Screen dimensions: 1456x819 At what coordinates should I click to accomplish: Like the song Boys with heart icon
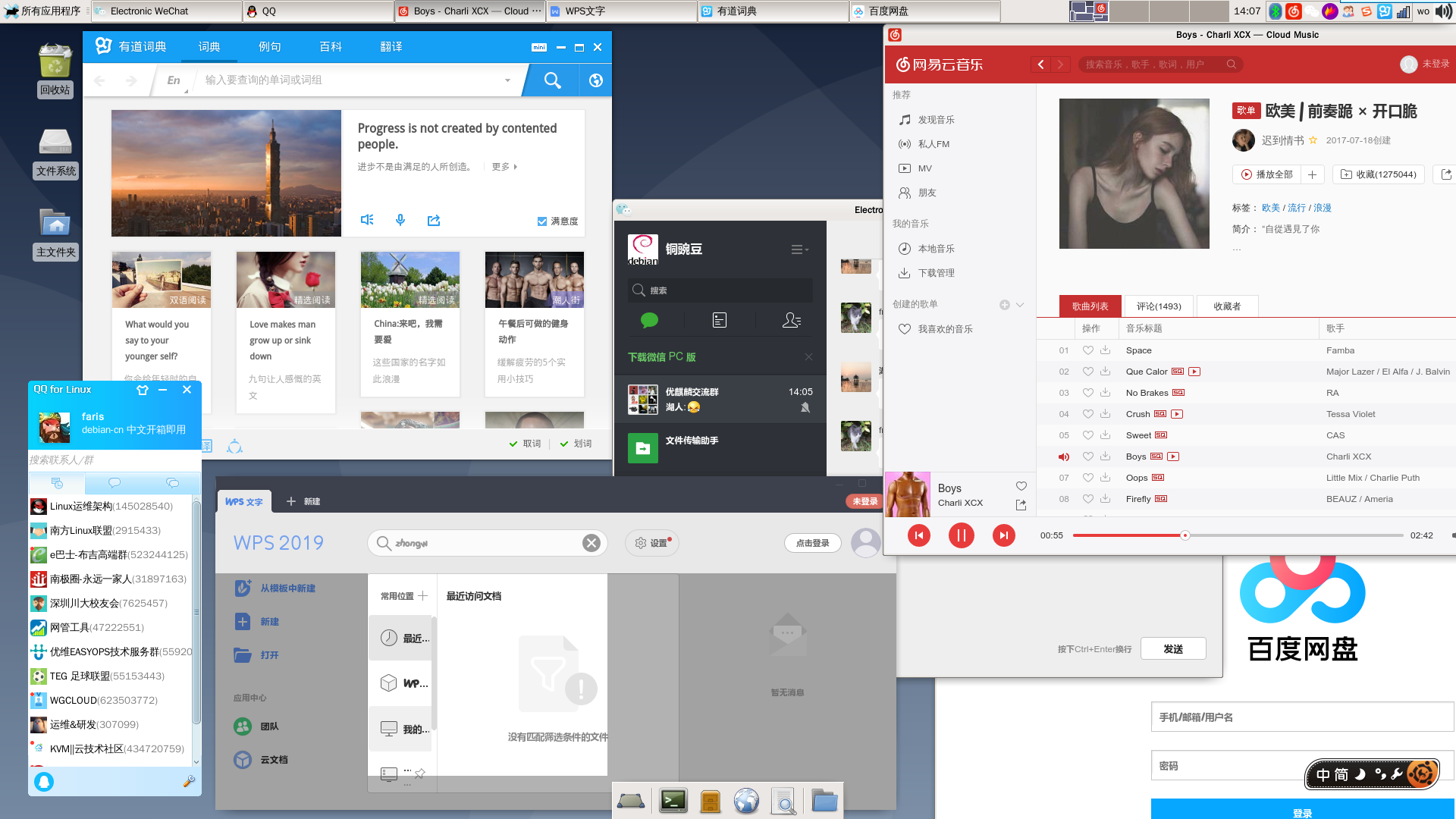tap(1021, 486)
